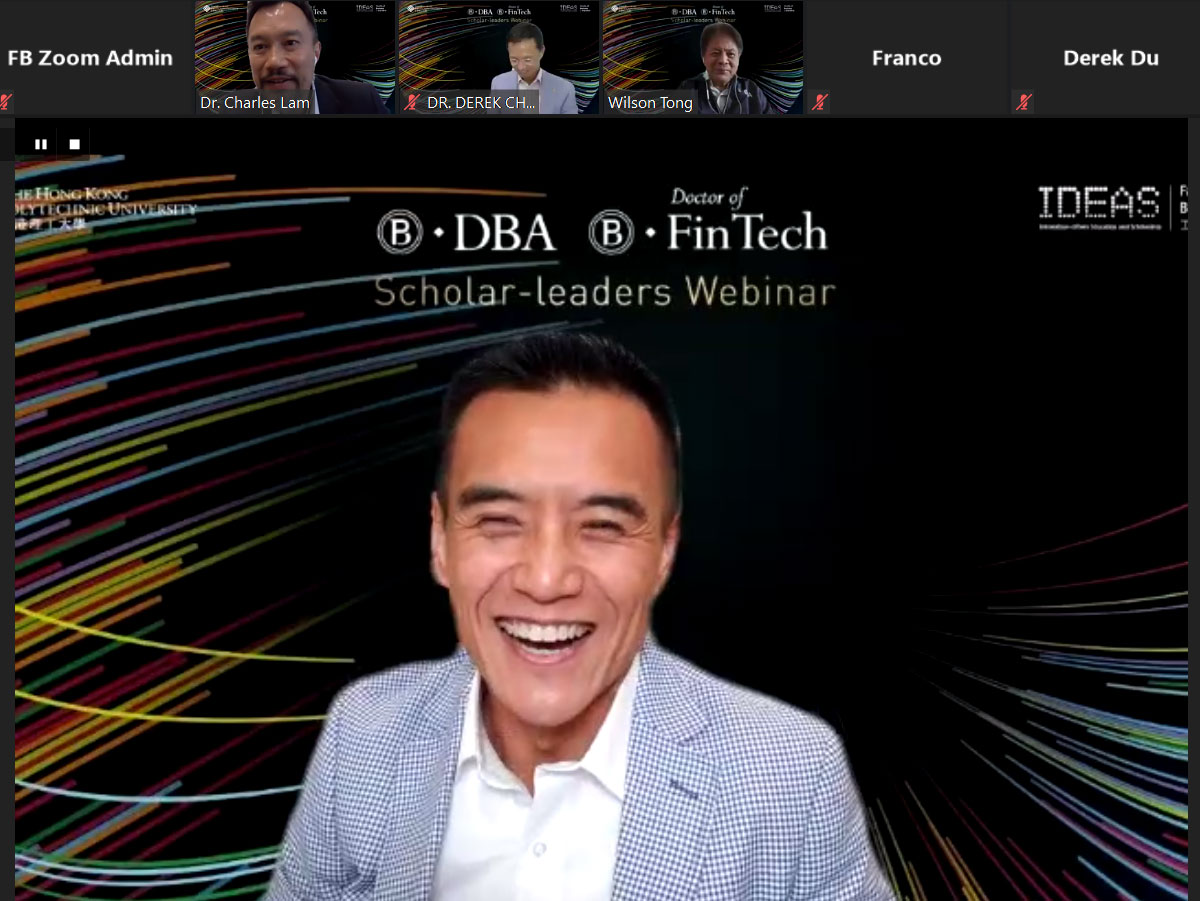Click the Wilson Tong name label
1200x901 pixels.
click(650, 103)
